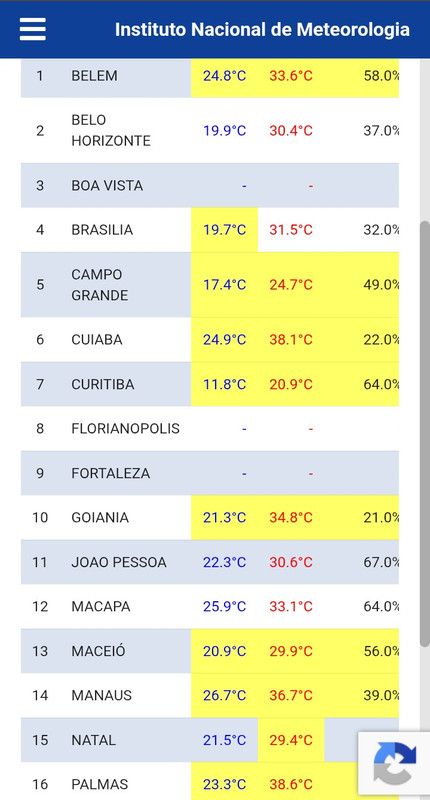Viewport: 430px width, 800px height.
Task: Select the NATAL city name
Action: (x=93, y=740)
